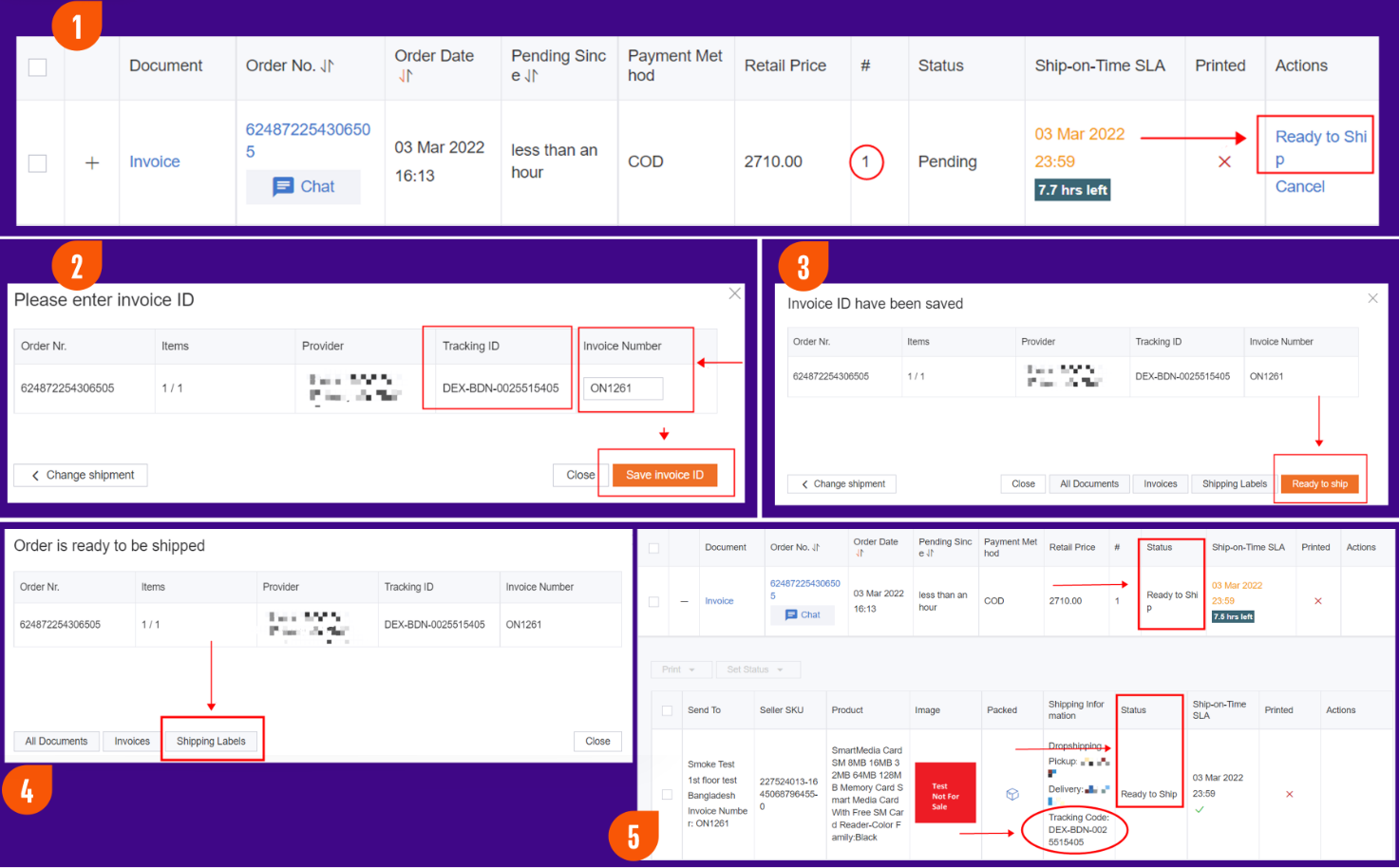Open the Set Status dropdown
Image resolution: width=1399 pixels, height=868 pixels.
pyautogui.click(x=755, y=670)
